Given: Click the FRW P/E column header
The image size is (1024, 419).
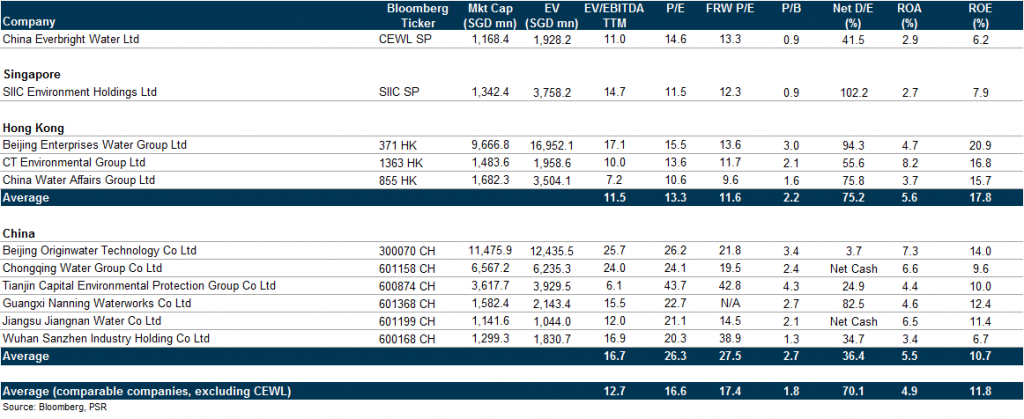Looking at the screenshot, I should [x=728, y=10].
